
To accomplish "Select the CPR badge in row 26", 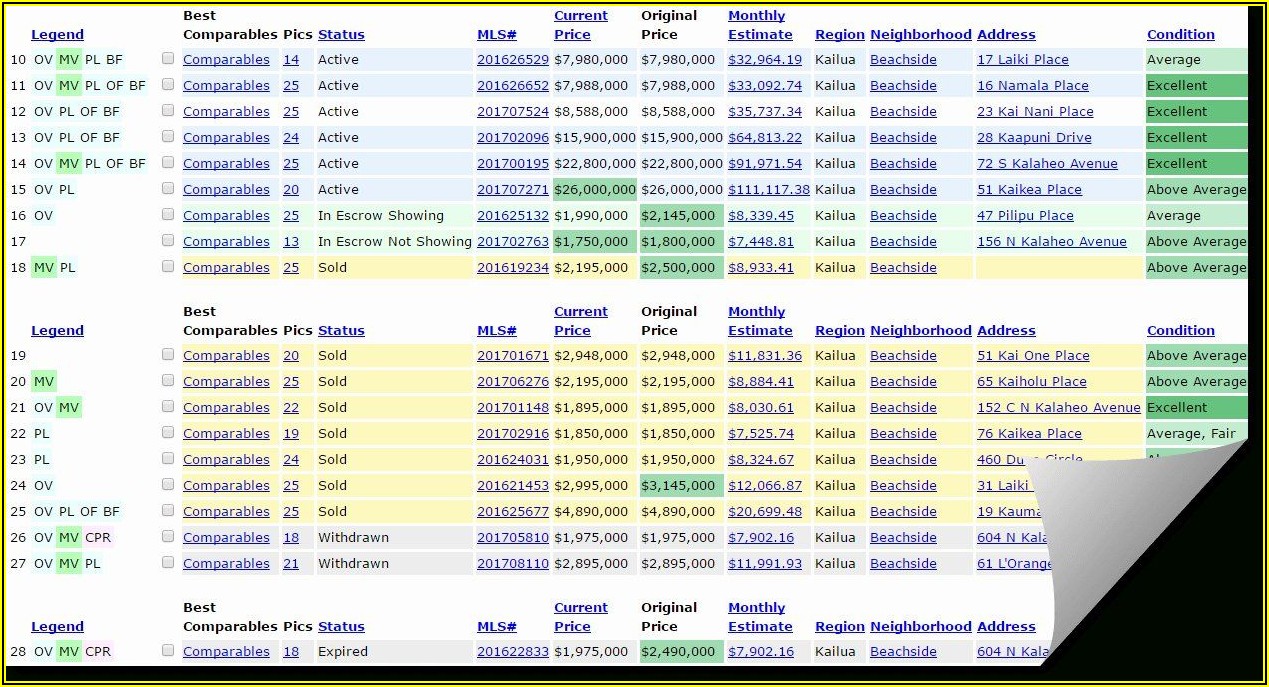I will (98, 538).
